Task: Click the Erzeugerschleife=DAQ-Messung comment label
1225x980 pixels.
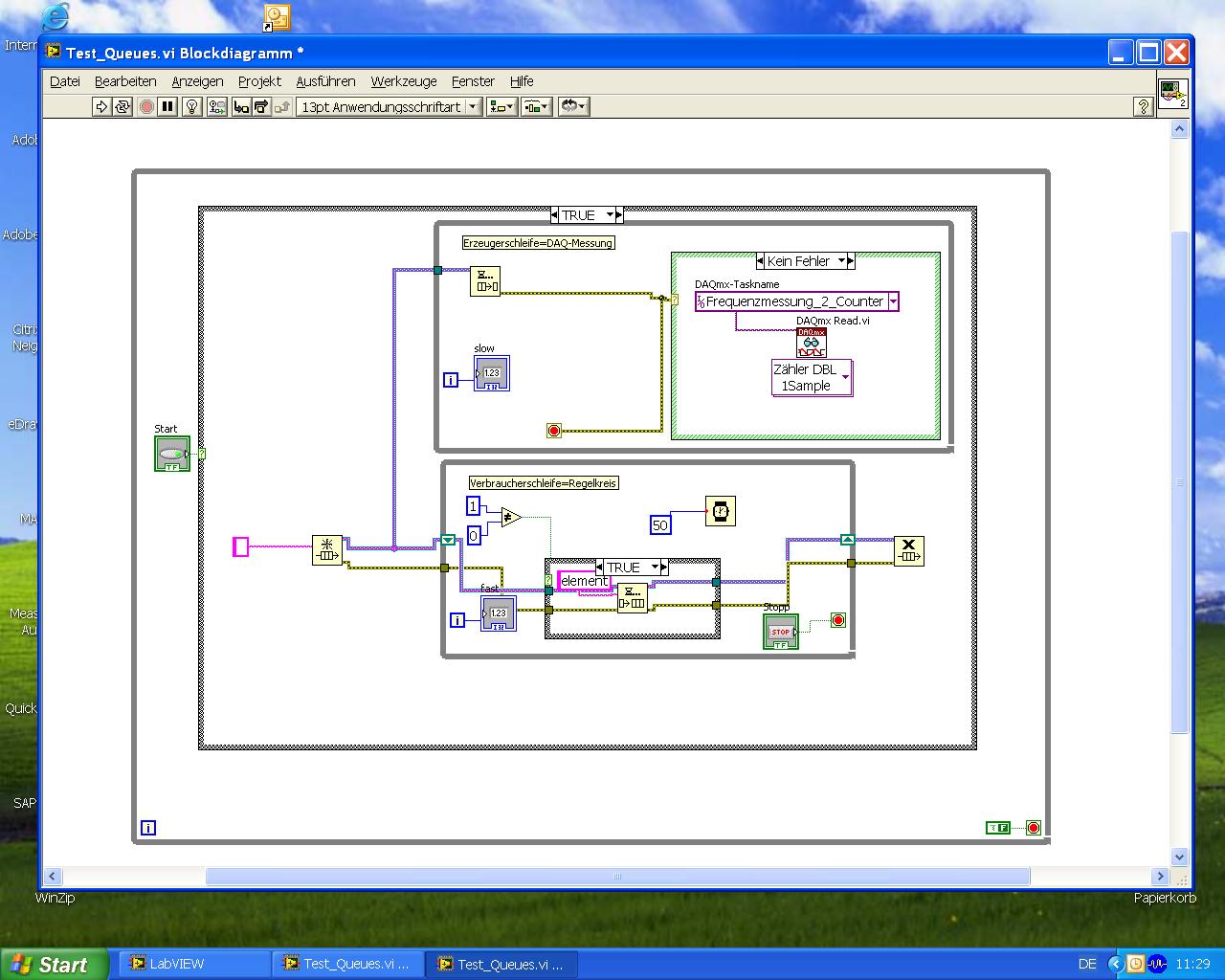Action: (538, 243)
